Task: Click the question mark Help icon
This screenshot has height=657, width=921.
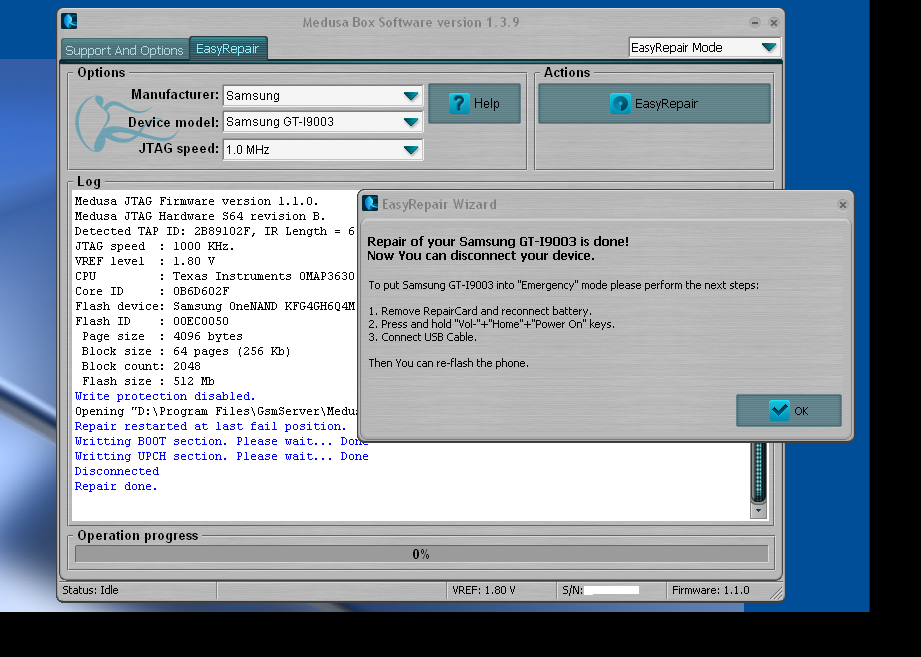Action: 459,103
